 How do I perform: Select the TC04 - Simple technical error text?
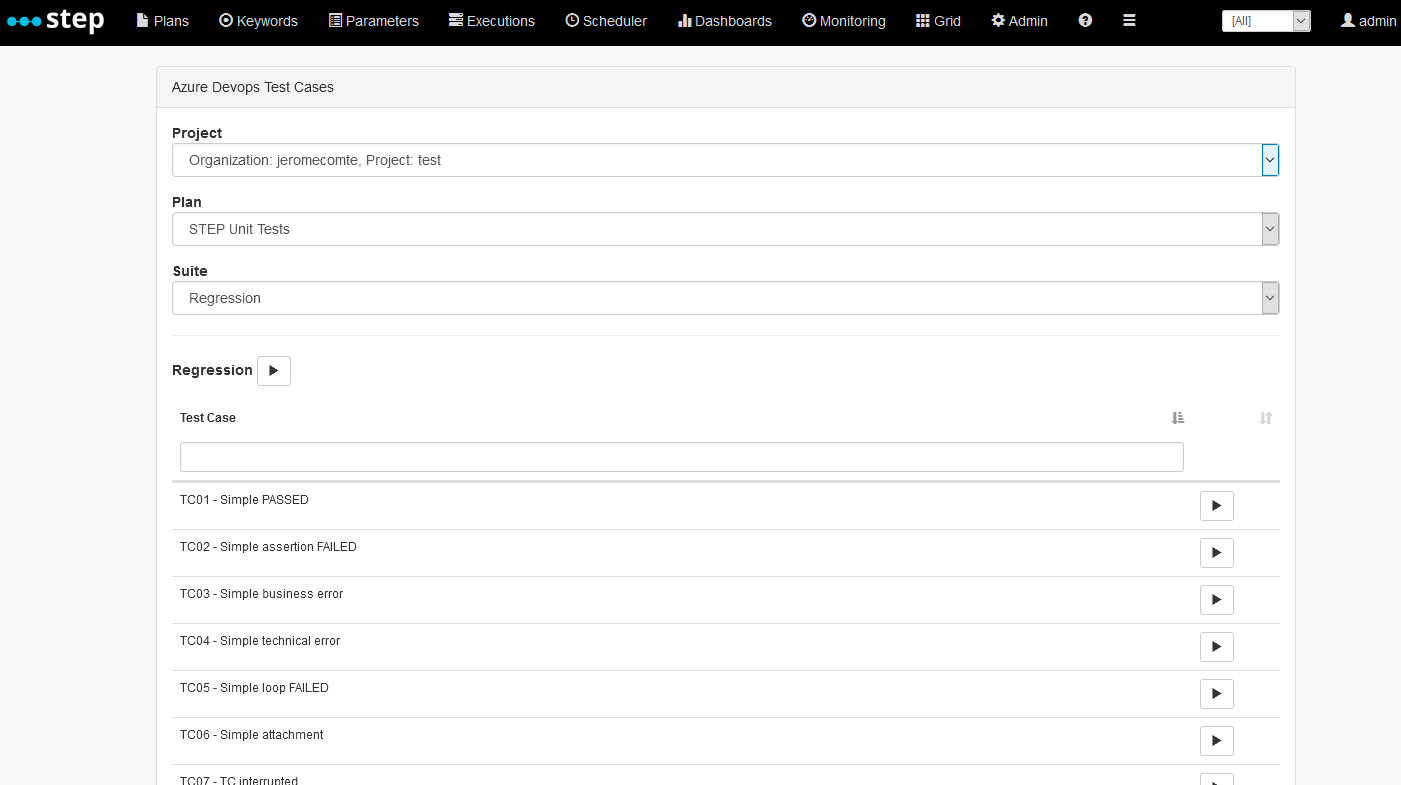[x=260, y=641]
